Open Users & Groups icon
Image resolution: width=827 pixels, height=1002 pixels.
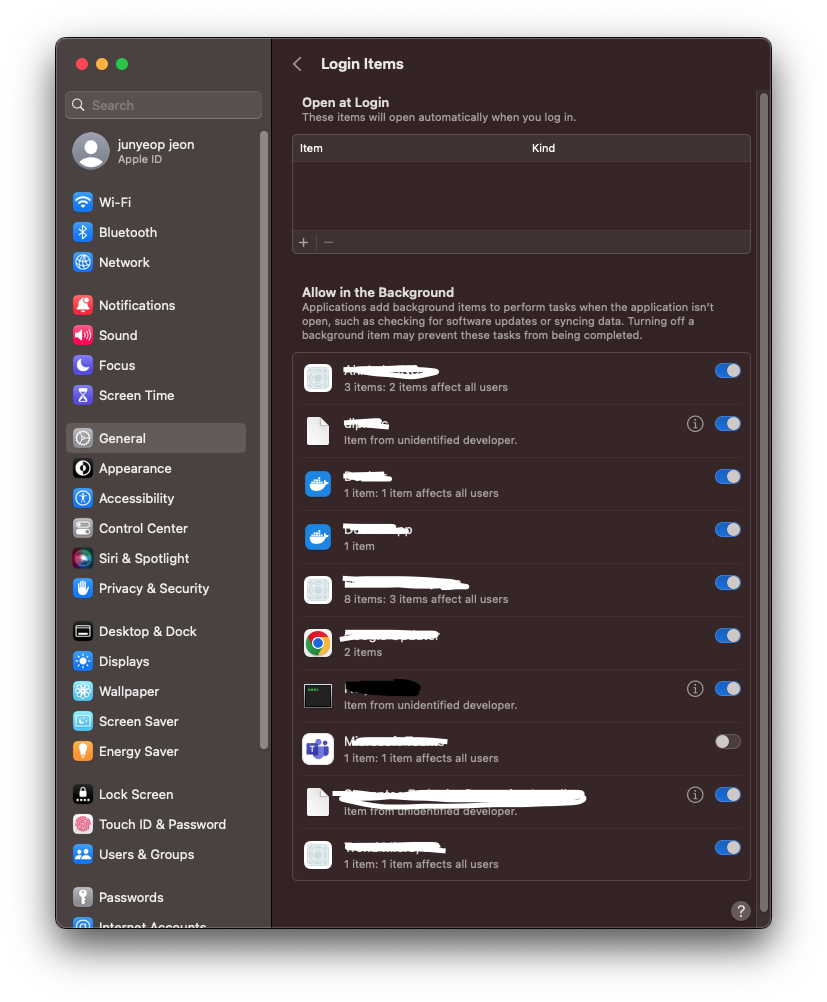pos(83,854)
